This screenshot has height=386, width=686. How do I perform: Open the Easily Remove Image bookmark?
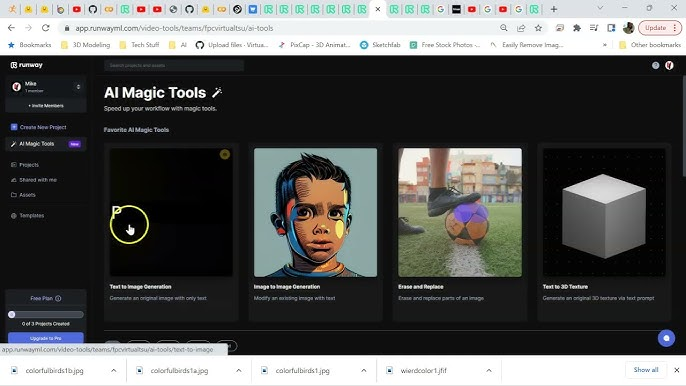pos(526,45)
